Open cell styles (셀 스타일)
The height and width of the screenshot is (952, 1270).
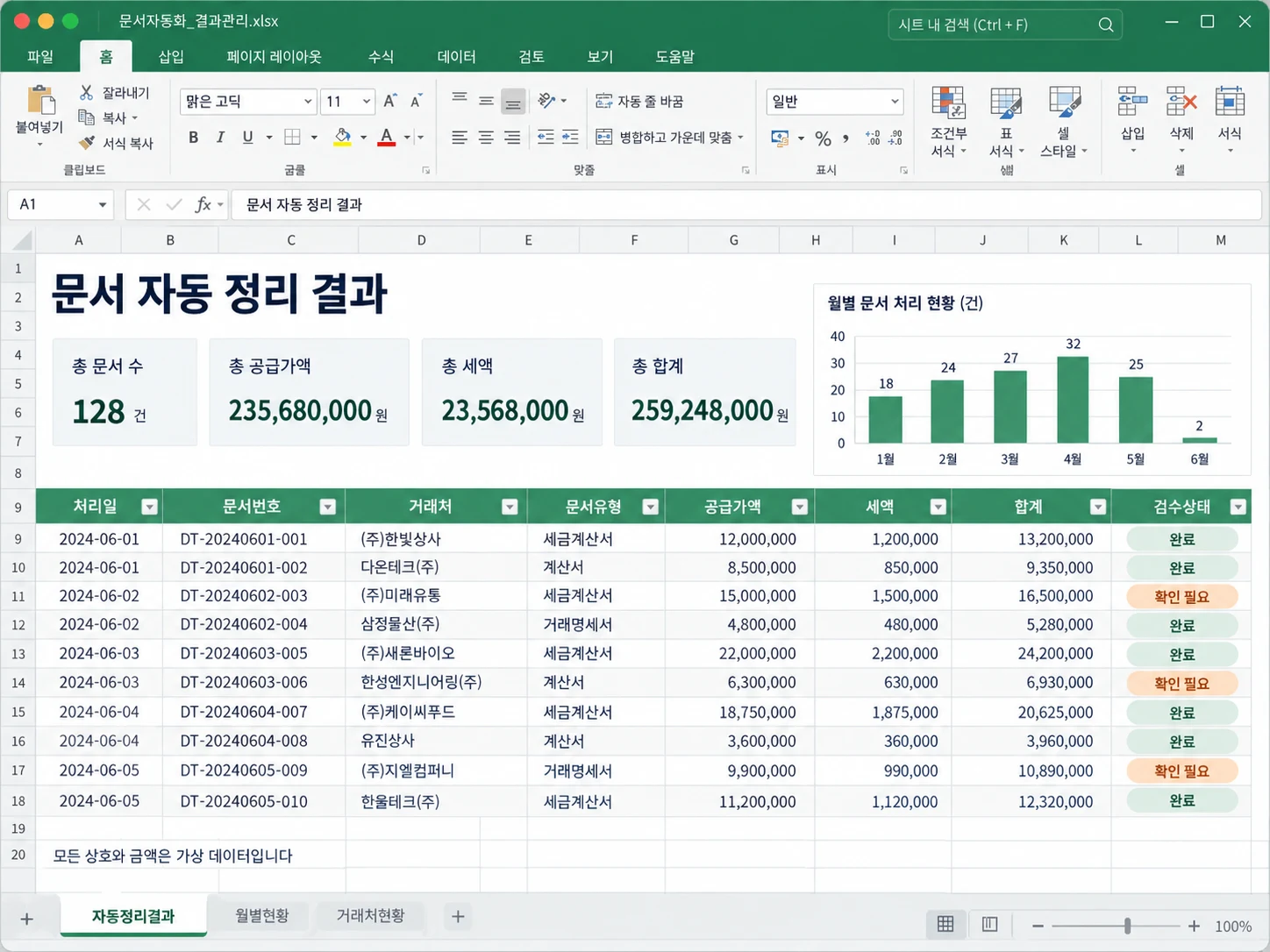pyautogui.click(x=1064, y=122)
